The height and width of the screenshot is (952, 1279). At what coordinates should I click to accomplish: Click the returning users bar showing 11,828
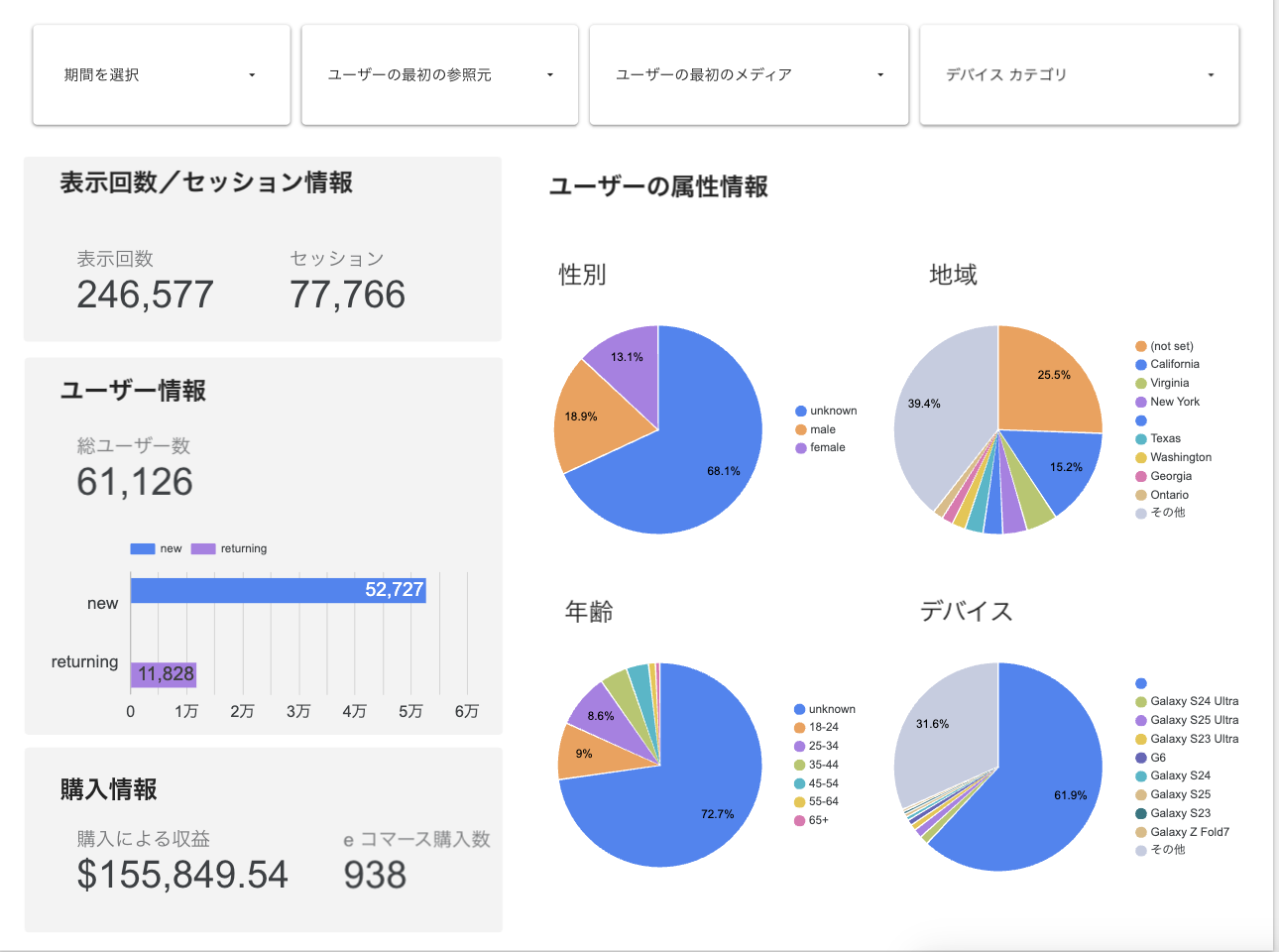pyautogui.click(x=164, y=675)
